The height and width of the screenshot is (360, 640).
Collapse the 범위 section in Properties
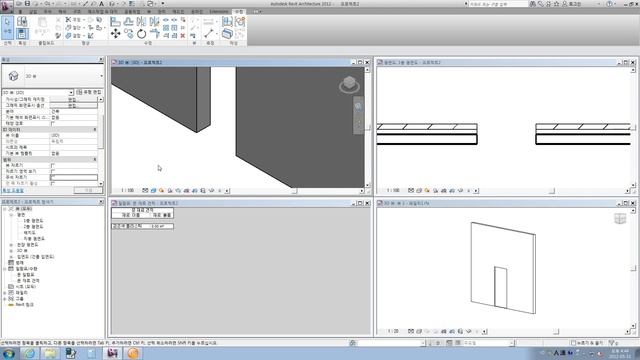pyautogui.click(x=95, y=160)
